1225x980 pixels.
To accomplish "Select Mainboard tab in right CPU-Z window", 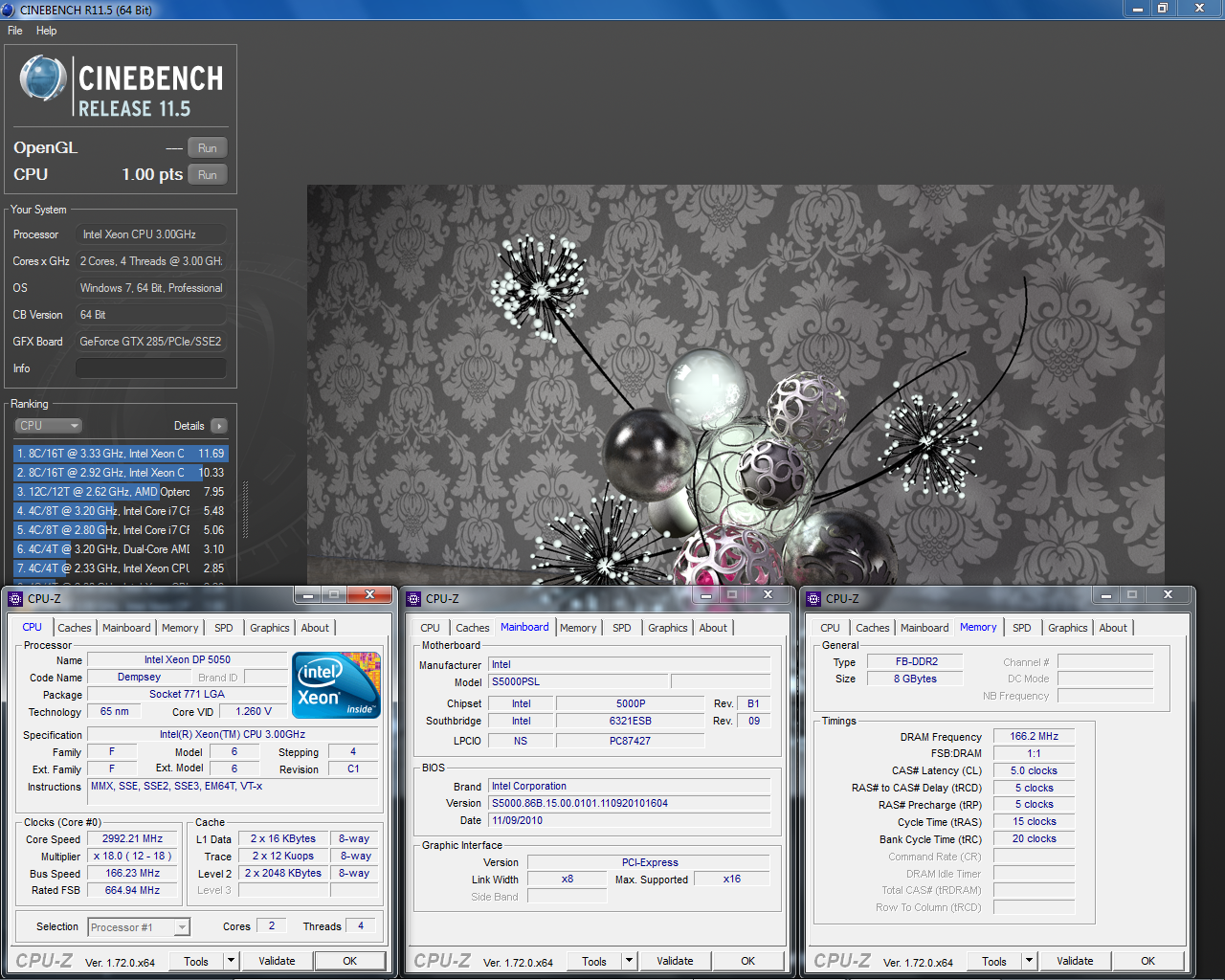I will coord(924,628).
